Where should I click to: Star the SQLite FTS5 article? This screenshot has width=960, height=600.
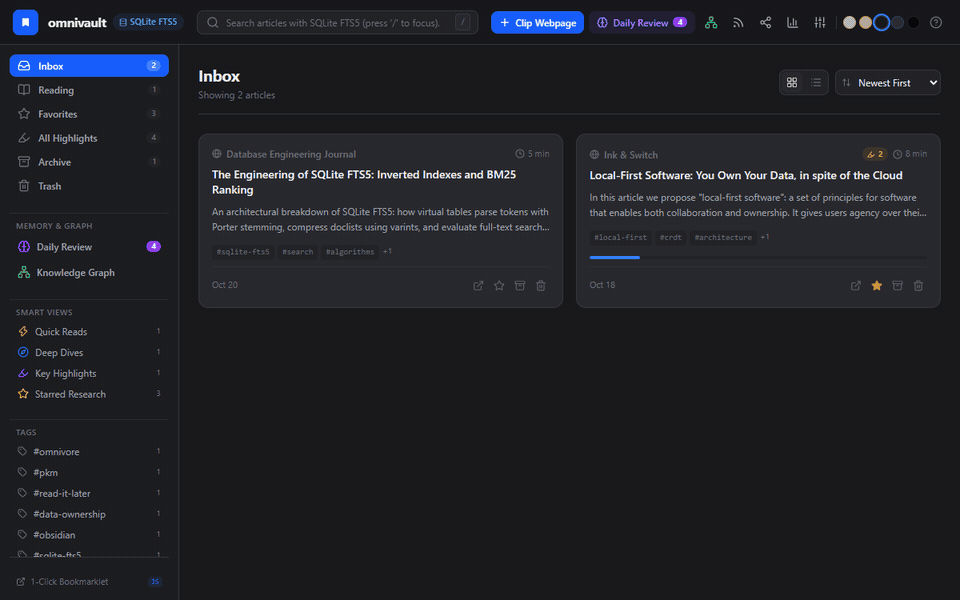tap(499, 285)
